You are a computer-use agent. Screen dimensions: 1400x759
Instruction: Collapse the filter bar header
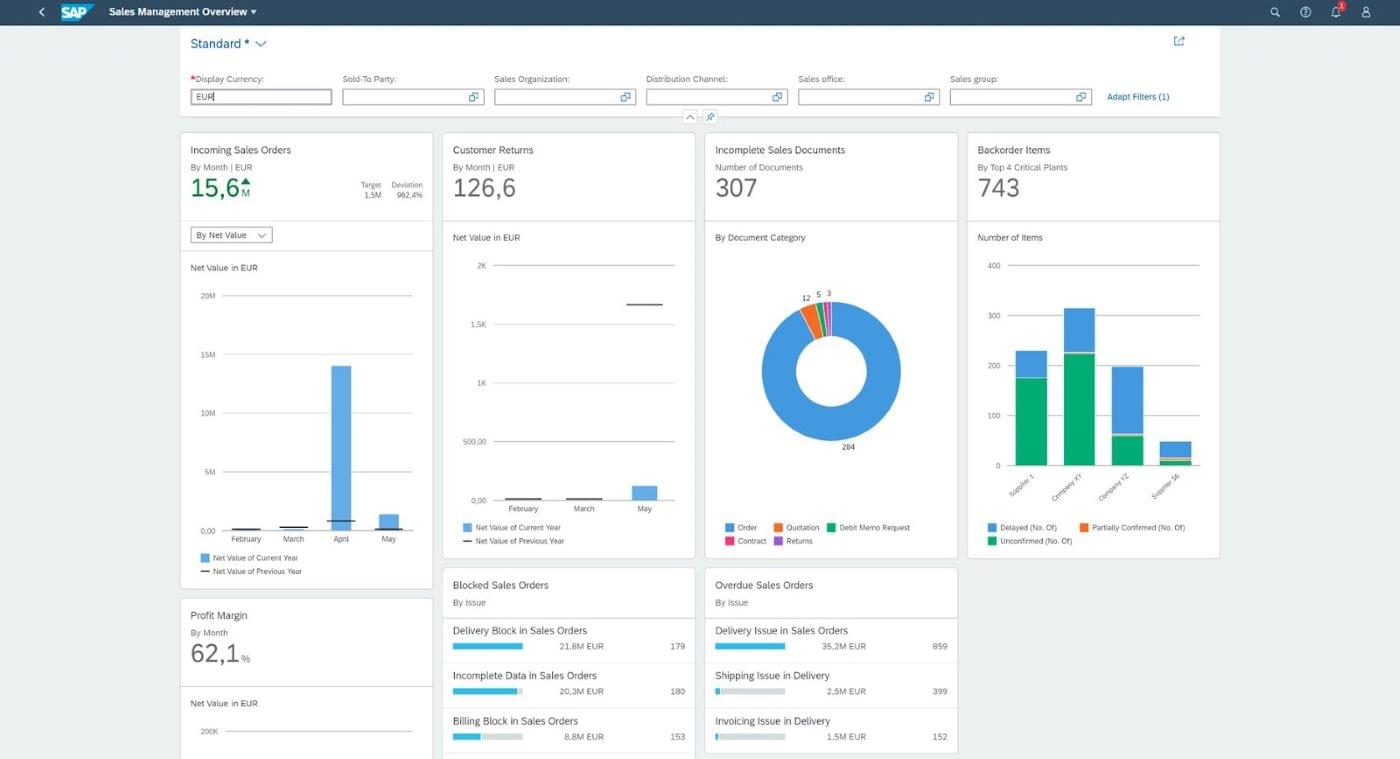pyautogui.click(x=690, y=117)
